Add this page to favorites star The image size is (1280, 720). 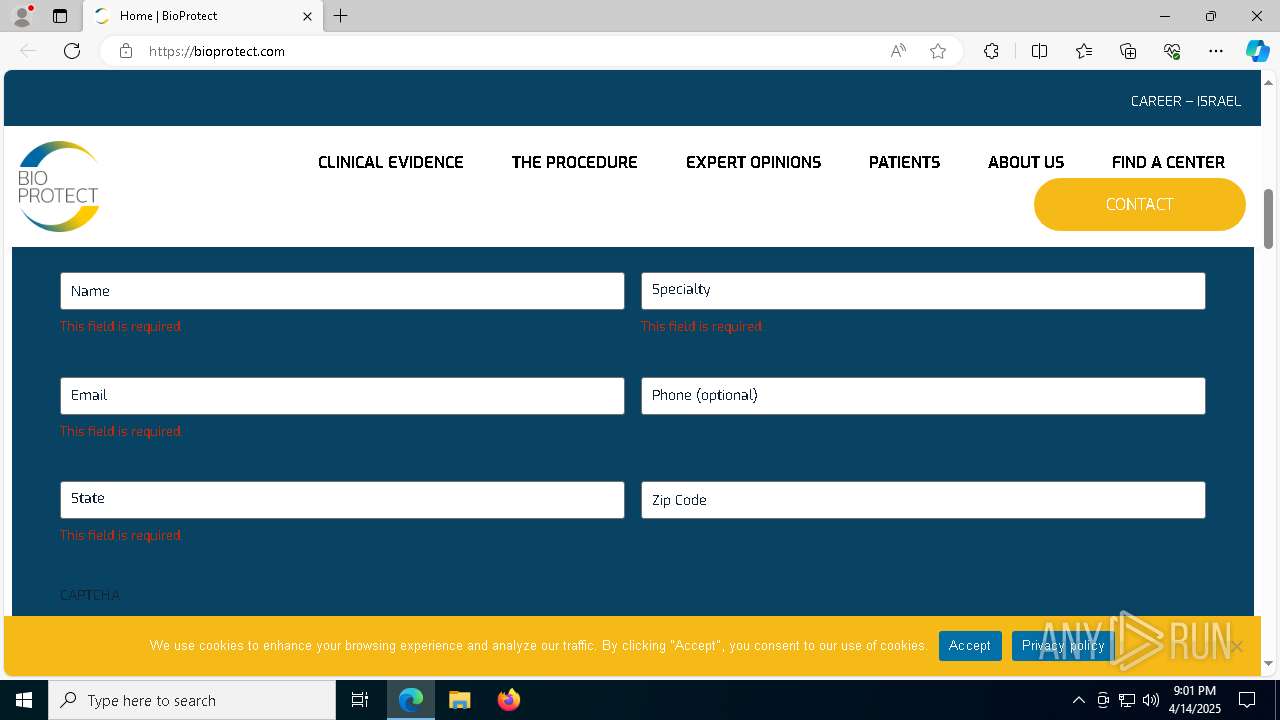pos(938,51)
